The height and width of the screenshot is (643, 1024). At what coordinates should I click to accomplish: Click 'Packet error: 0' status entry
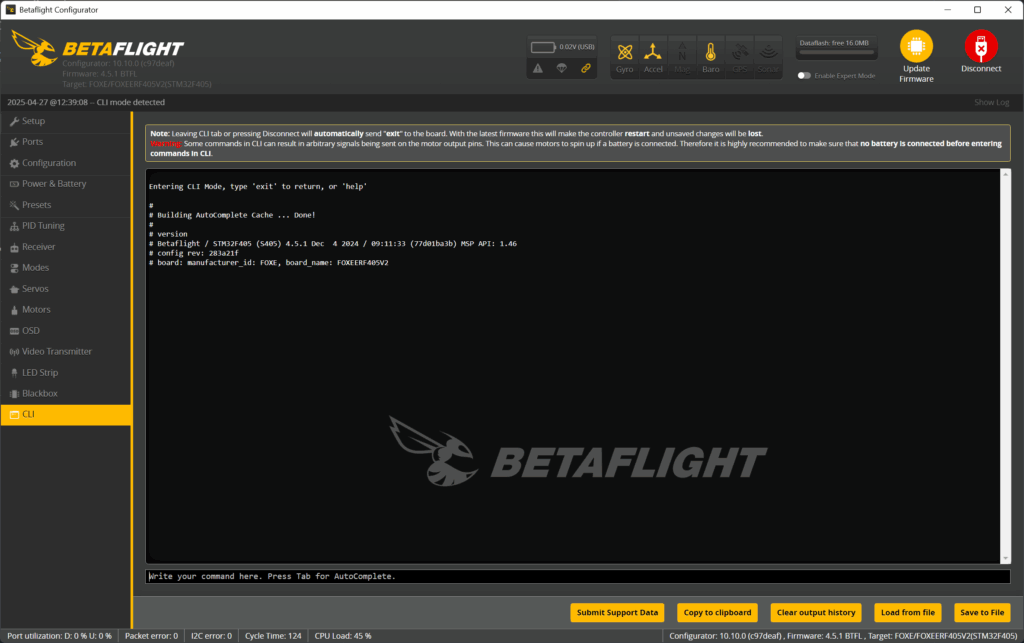tap(152, 636)
